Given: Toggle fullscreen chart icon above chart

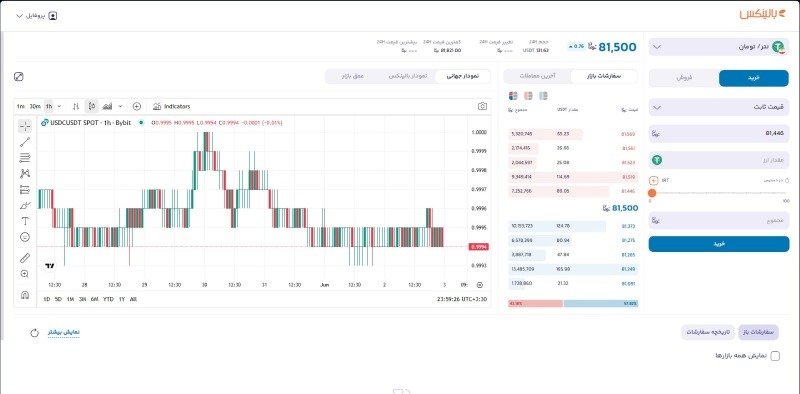Looking at the screenshot, I should [19, 77].
